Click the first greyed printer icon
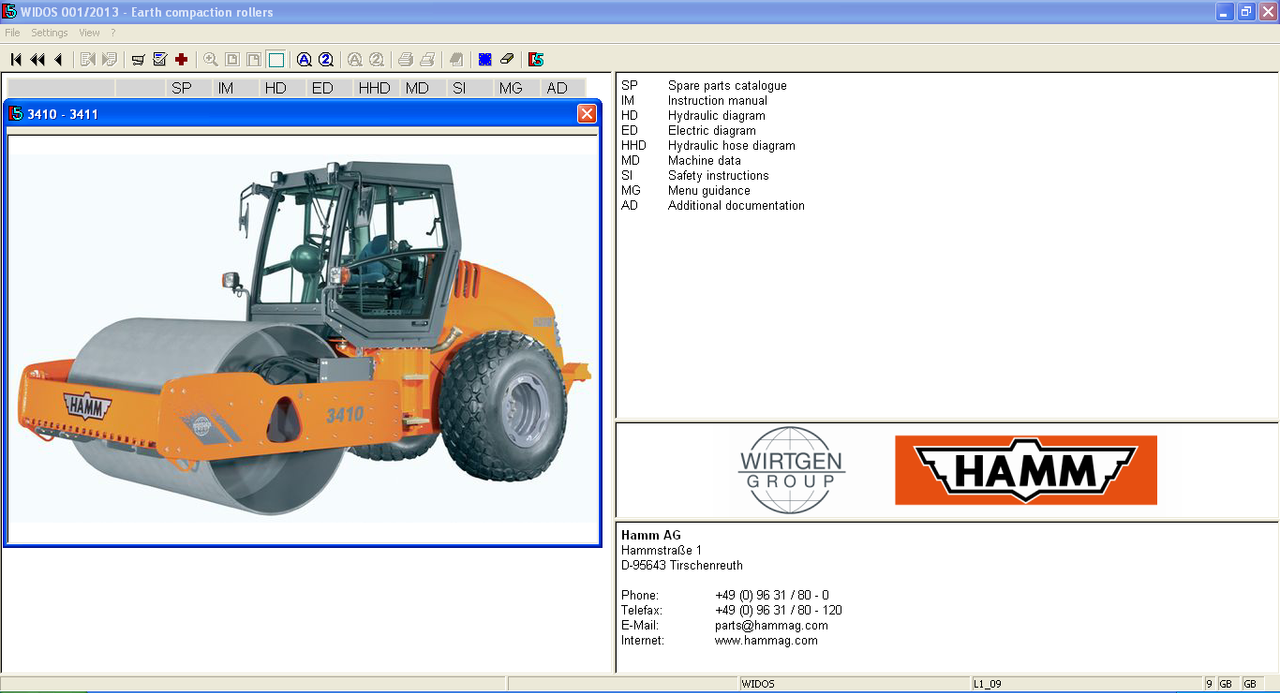 click(405, 60)
